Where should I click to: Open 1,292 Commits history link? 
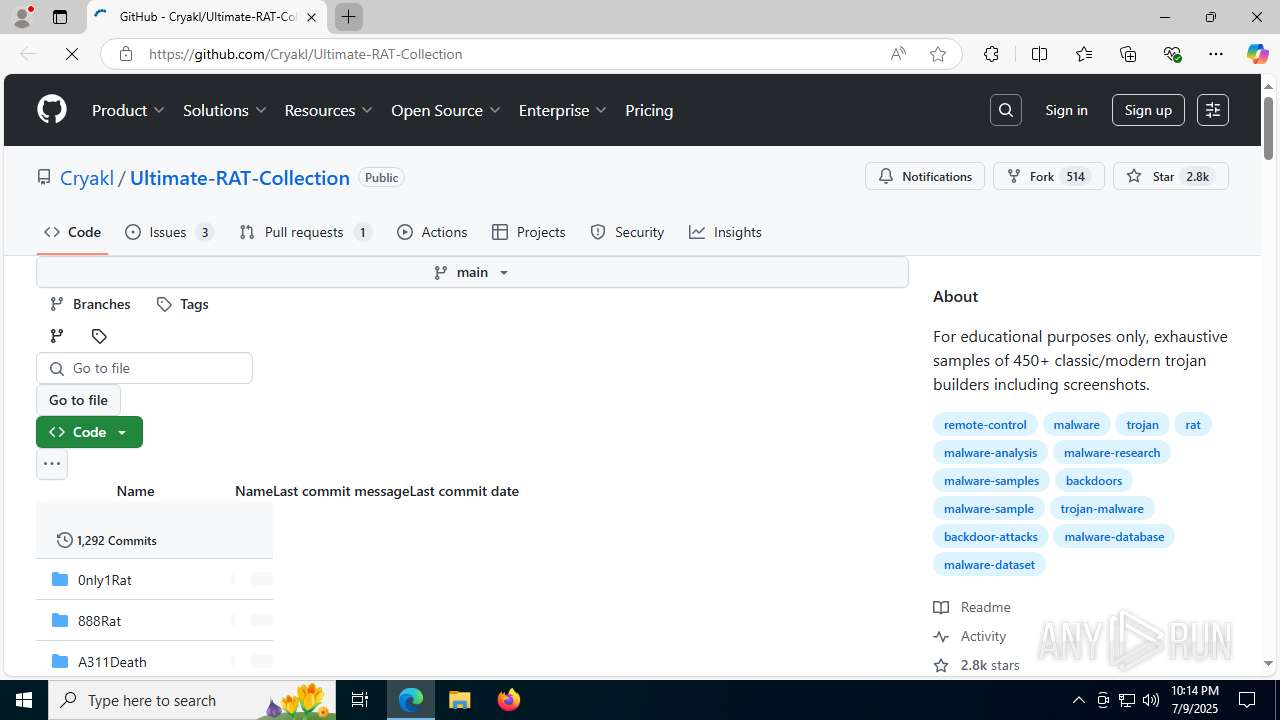[x=107, y=540]
